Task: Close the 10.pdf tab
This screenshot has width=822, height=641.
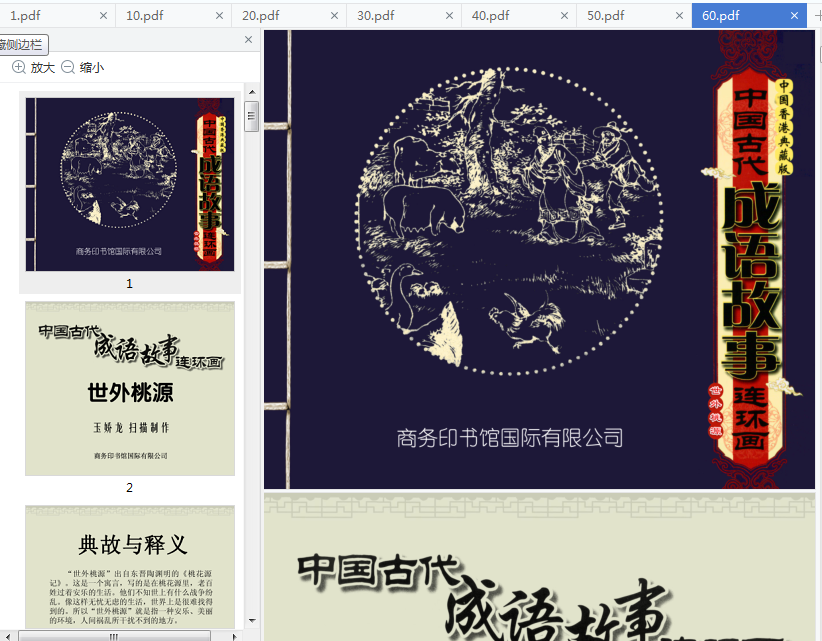Action: (219, 16)
